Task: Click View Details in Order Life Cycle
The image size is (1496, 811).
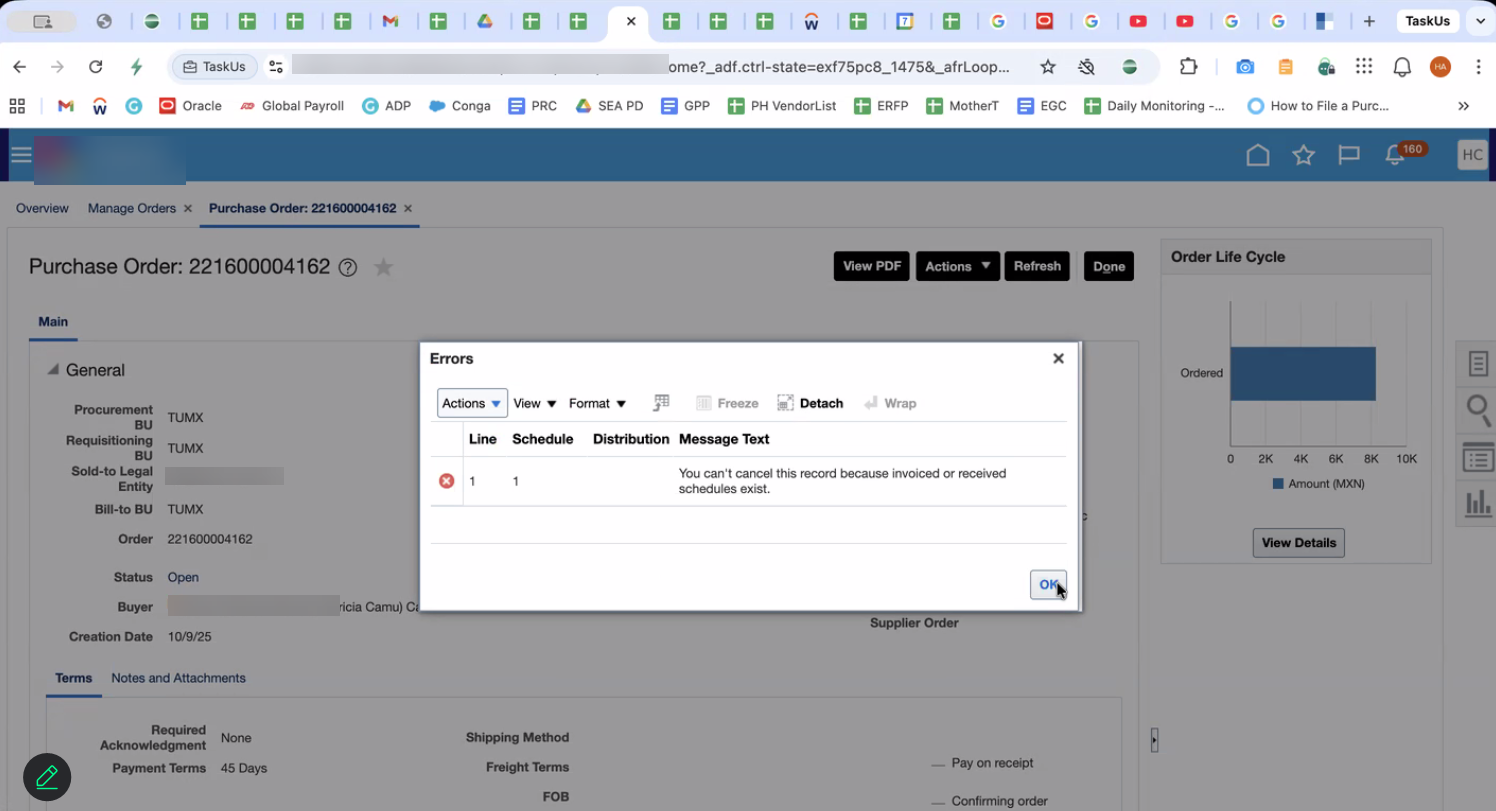Action: pos(1299,543)
